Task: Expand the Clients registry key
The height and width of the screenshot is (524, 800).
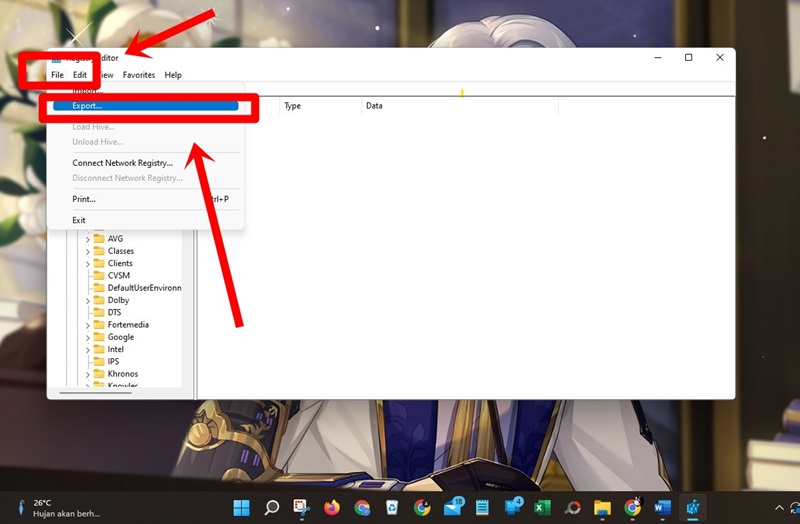Action: [x=87, y=264]
